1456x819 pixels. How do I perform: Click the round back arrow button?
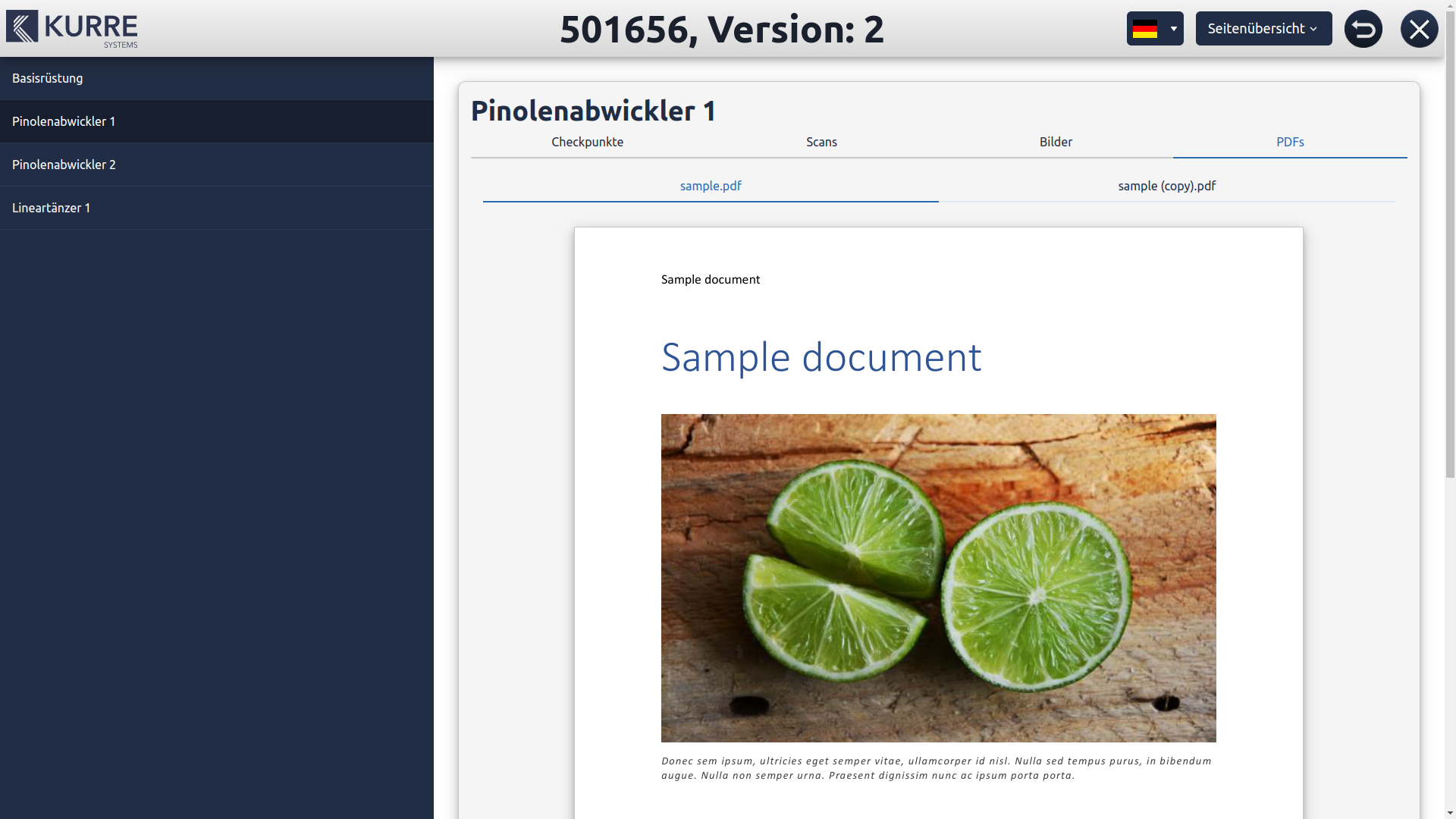(x=1363, y=29)
